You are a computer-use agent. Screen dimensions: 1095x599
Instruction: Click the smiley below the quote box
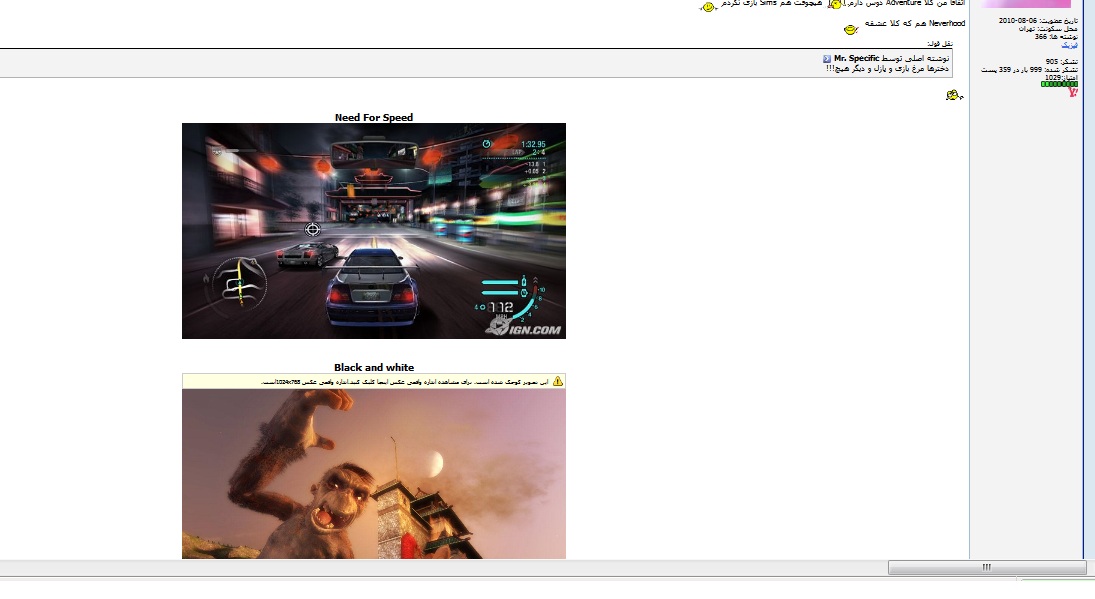953,96
